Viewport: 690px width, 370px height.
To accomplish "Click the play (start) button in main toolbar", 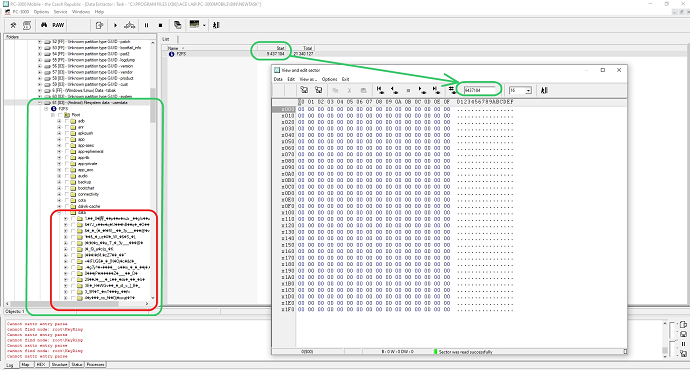I will click(115, 25).
